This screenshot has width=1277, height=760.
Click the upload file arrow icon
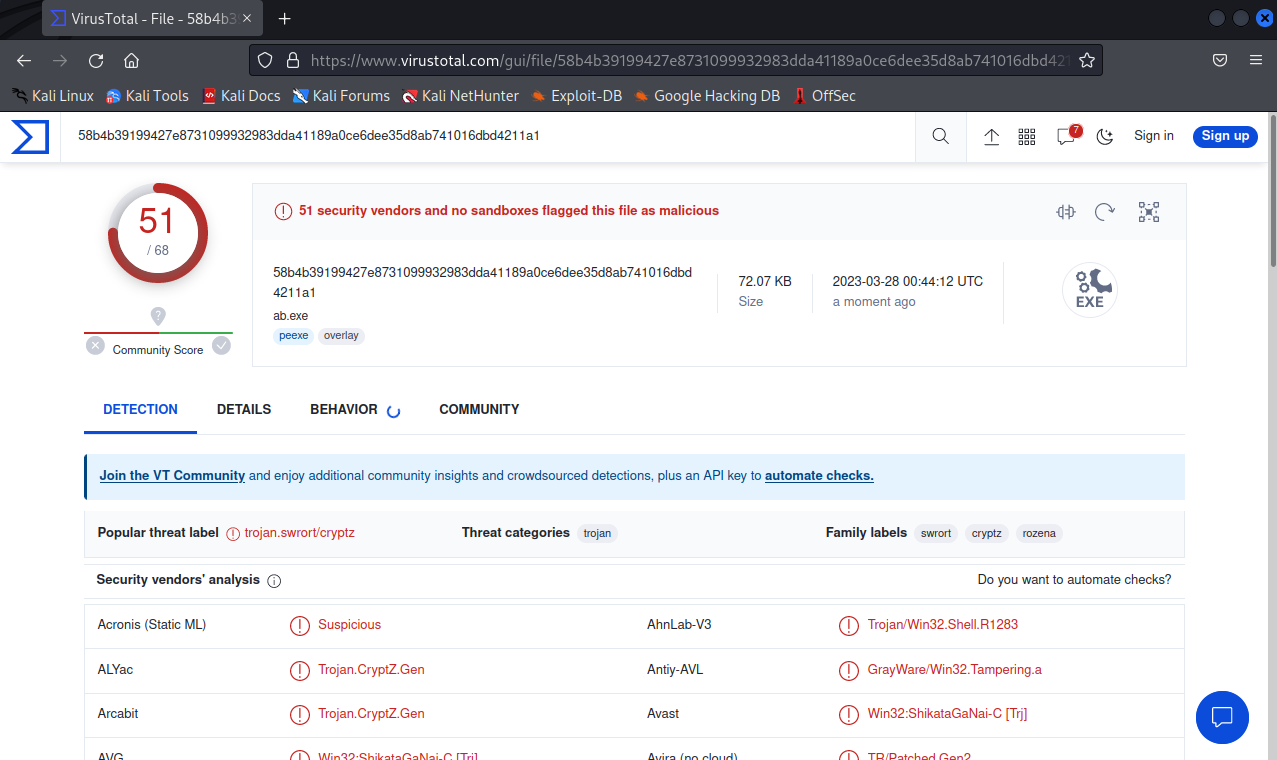tap(991, 137)
